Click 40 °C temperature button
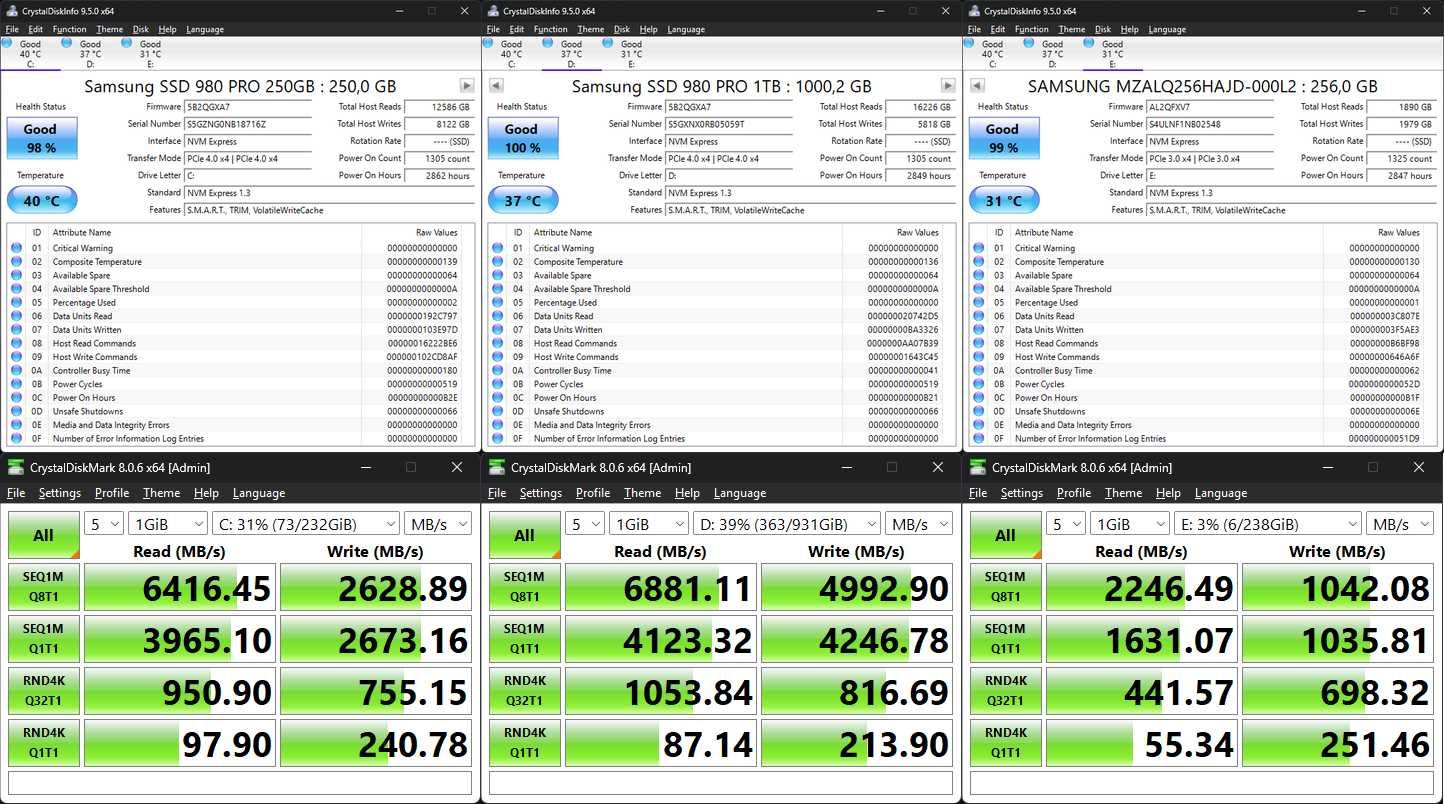The image size is (1444, 804). point(41,200)
